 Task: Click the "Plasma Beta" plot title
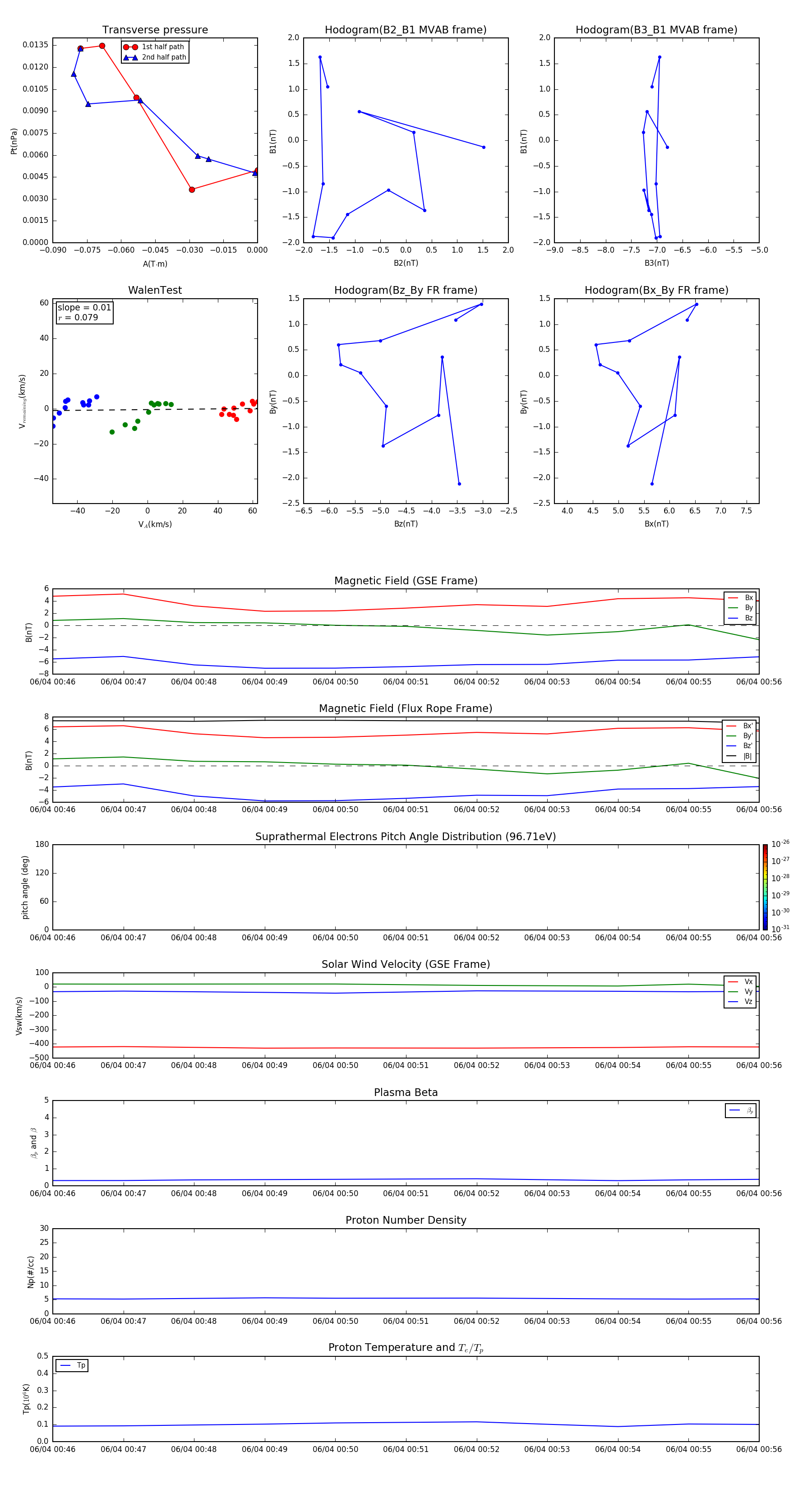(x=406, y=1093)
